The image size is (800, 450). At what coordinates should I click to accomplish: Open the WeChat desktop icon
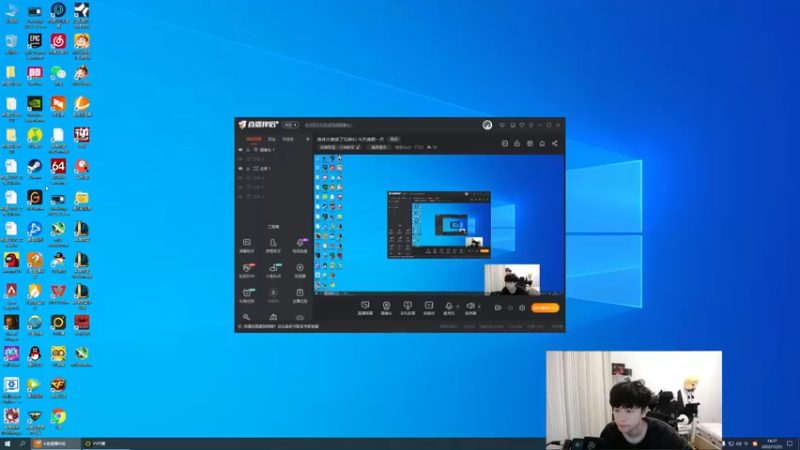[x=58, y=76]
